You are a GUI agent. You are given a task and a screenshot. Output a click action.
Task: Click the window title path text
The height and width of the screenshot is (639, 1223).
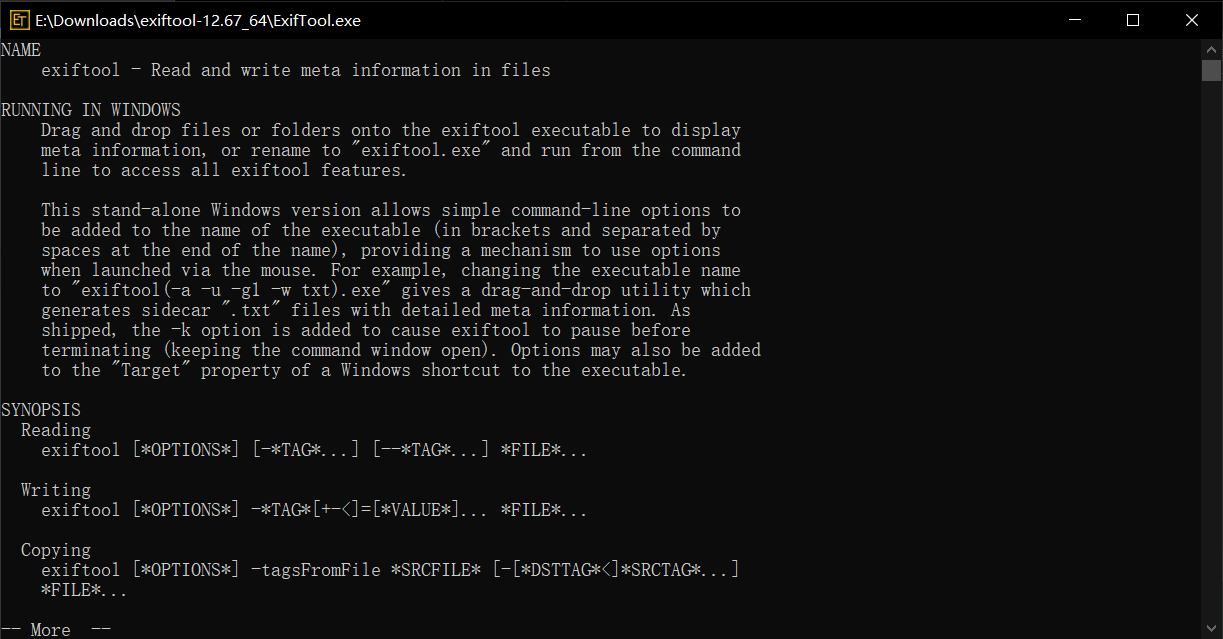coord(197,20)
